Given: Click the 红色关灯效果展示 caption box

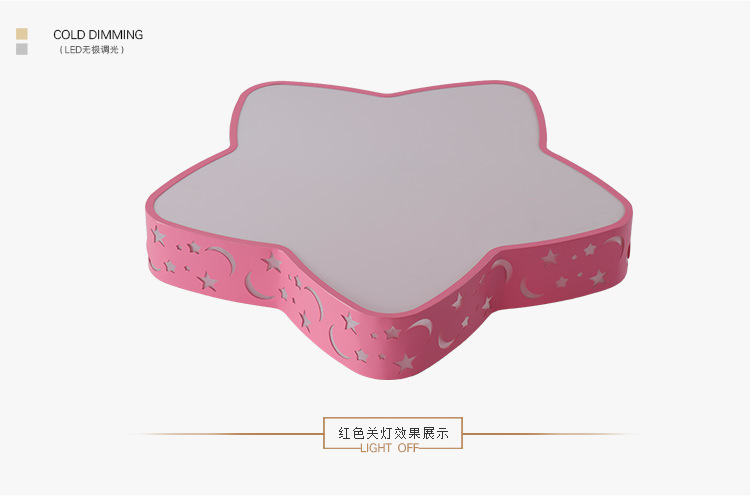Looking at the screenshot, I should 393,433.
